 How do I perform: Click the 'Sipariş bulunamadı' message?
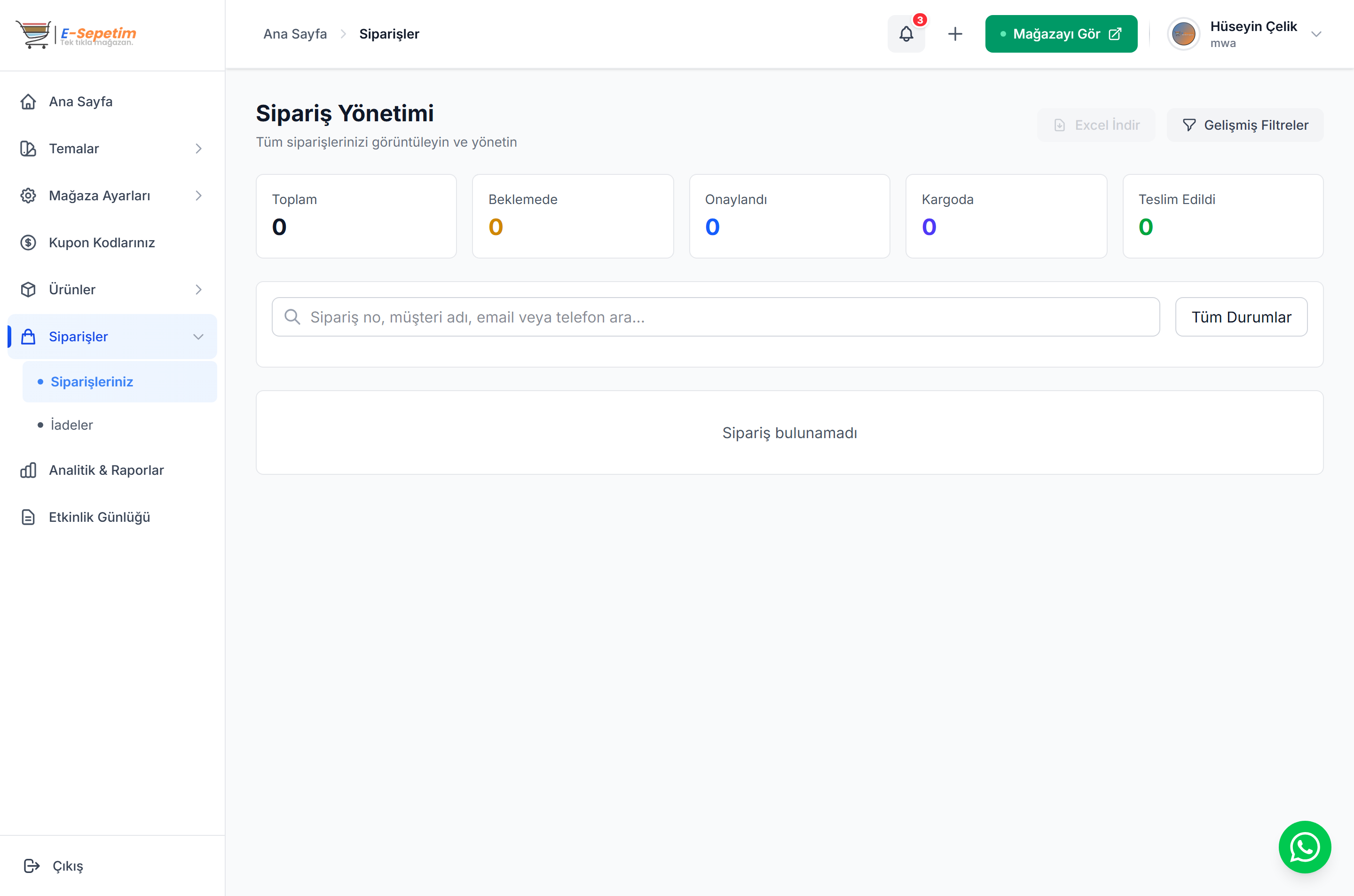tap(789, 433)
